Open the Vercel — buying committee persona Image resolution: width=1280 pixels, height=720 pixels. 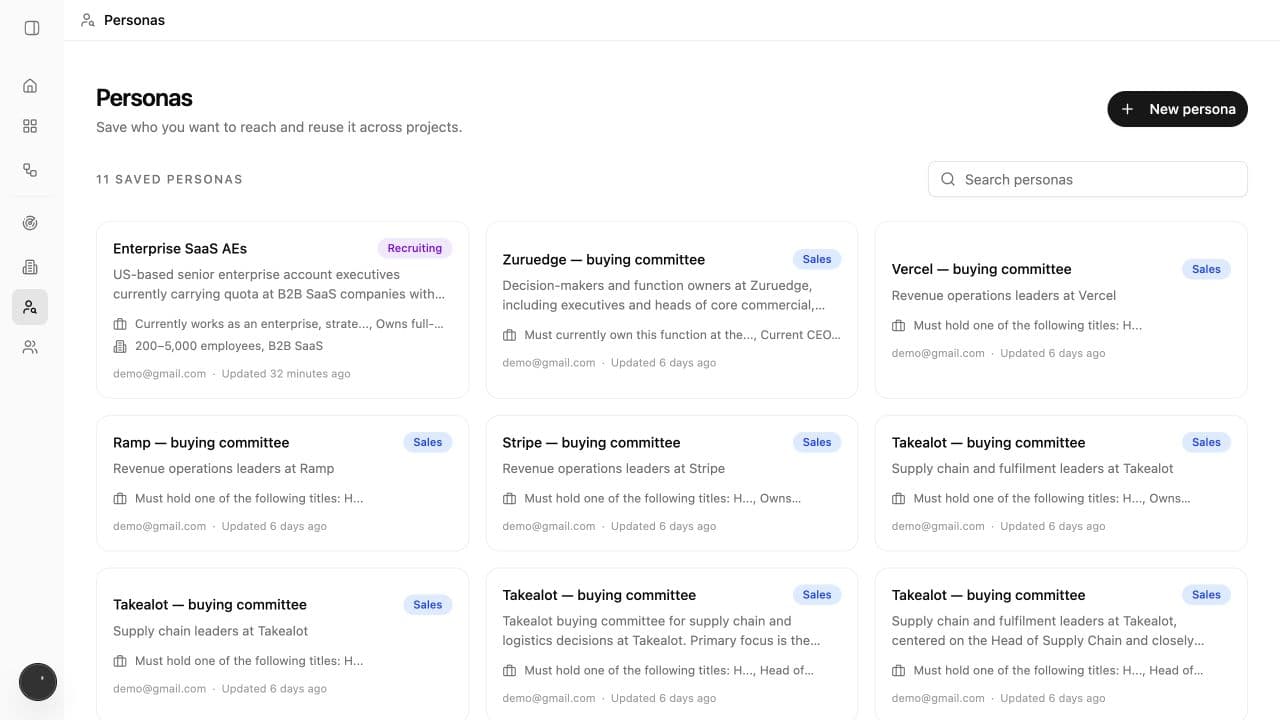tap(1061, 310)
